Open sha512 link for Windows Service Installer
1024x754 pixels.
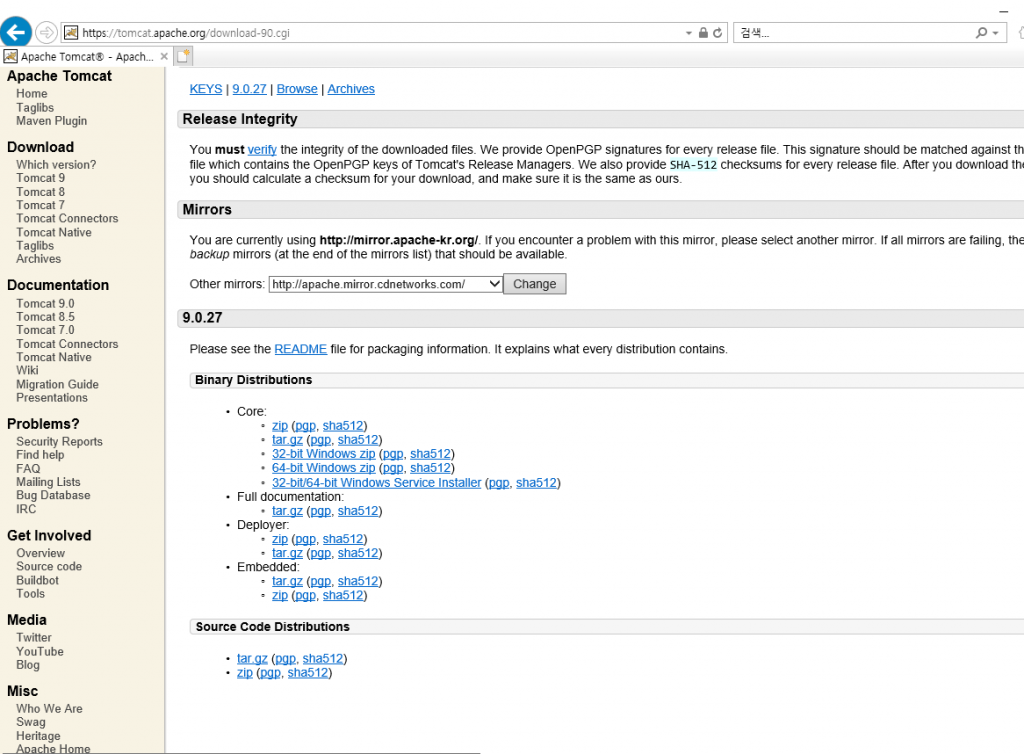(537, 482)
